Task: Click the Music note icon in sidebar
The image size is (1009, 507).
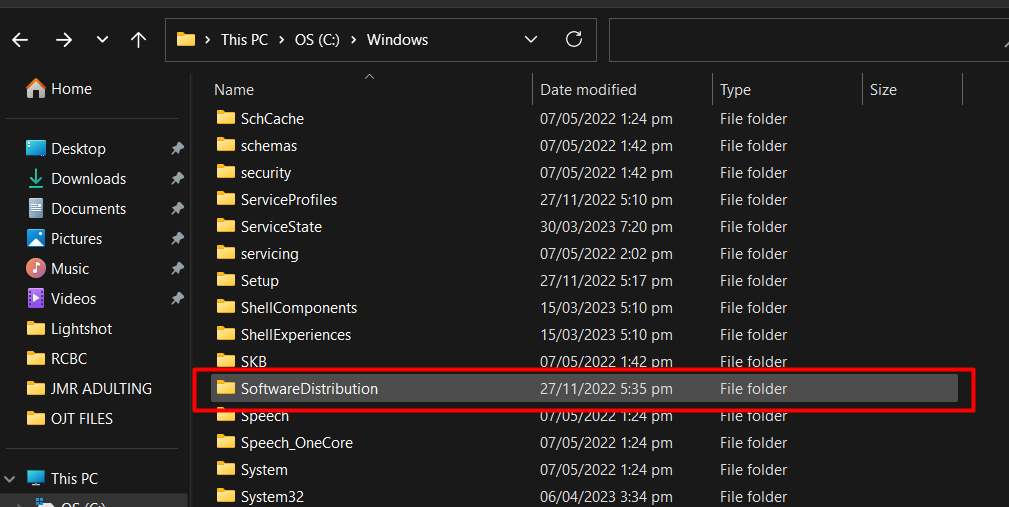Action: [x=35, y=268]
